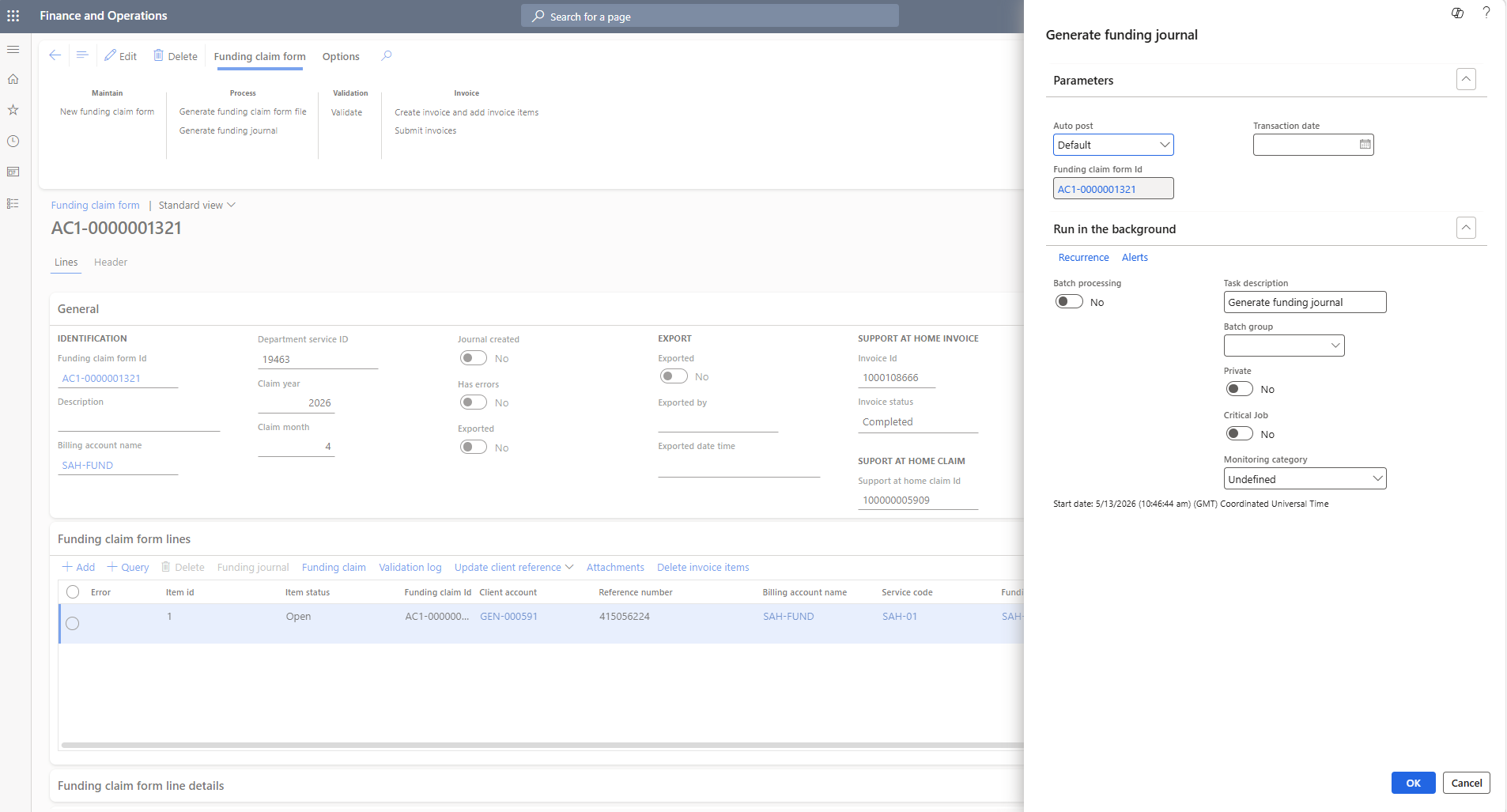Click the help question mark icon

pos(1486,13)
